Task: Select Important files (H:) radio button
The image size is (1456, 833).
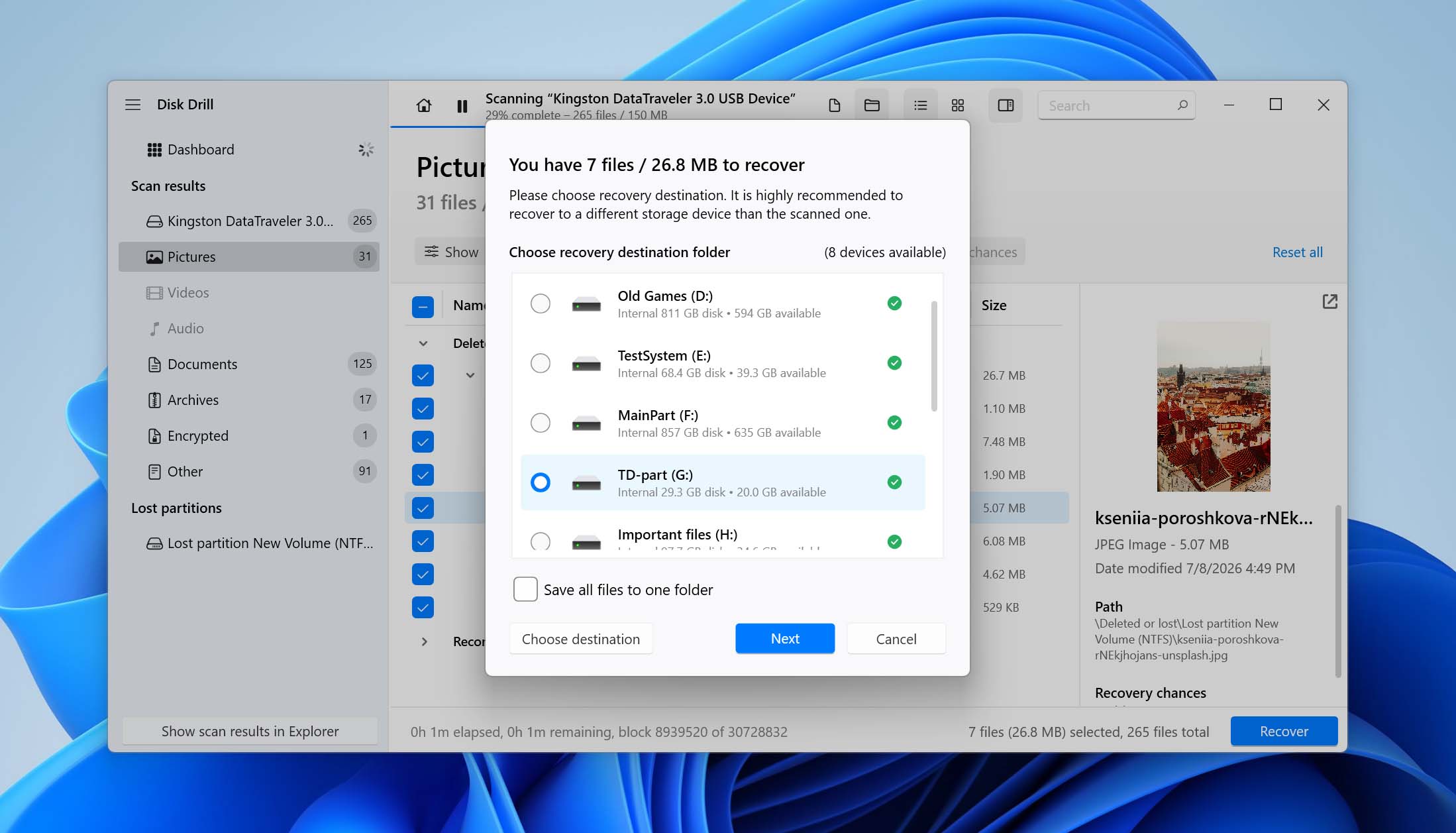Action: 541,541
